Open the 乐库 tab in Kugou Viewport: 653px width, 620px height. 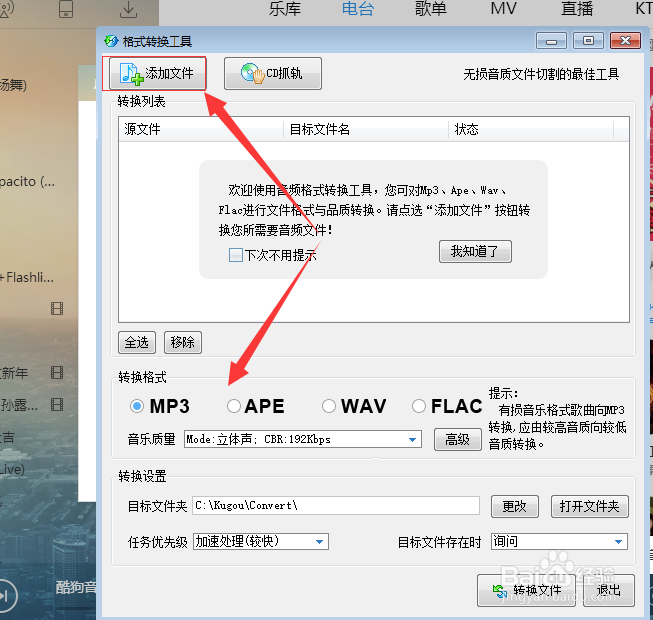(x=285, y=9)
